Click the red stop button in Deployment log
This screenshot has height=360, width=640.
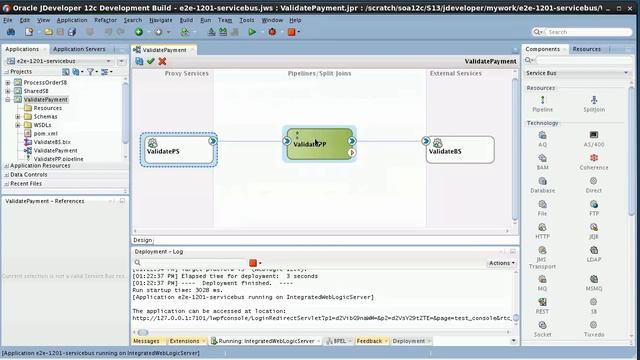click(x=253, y=263)
